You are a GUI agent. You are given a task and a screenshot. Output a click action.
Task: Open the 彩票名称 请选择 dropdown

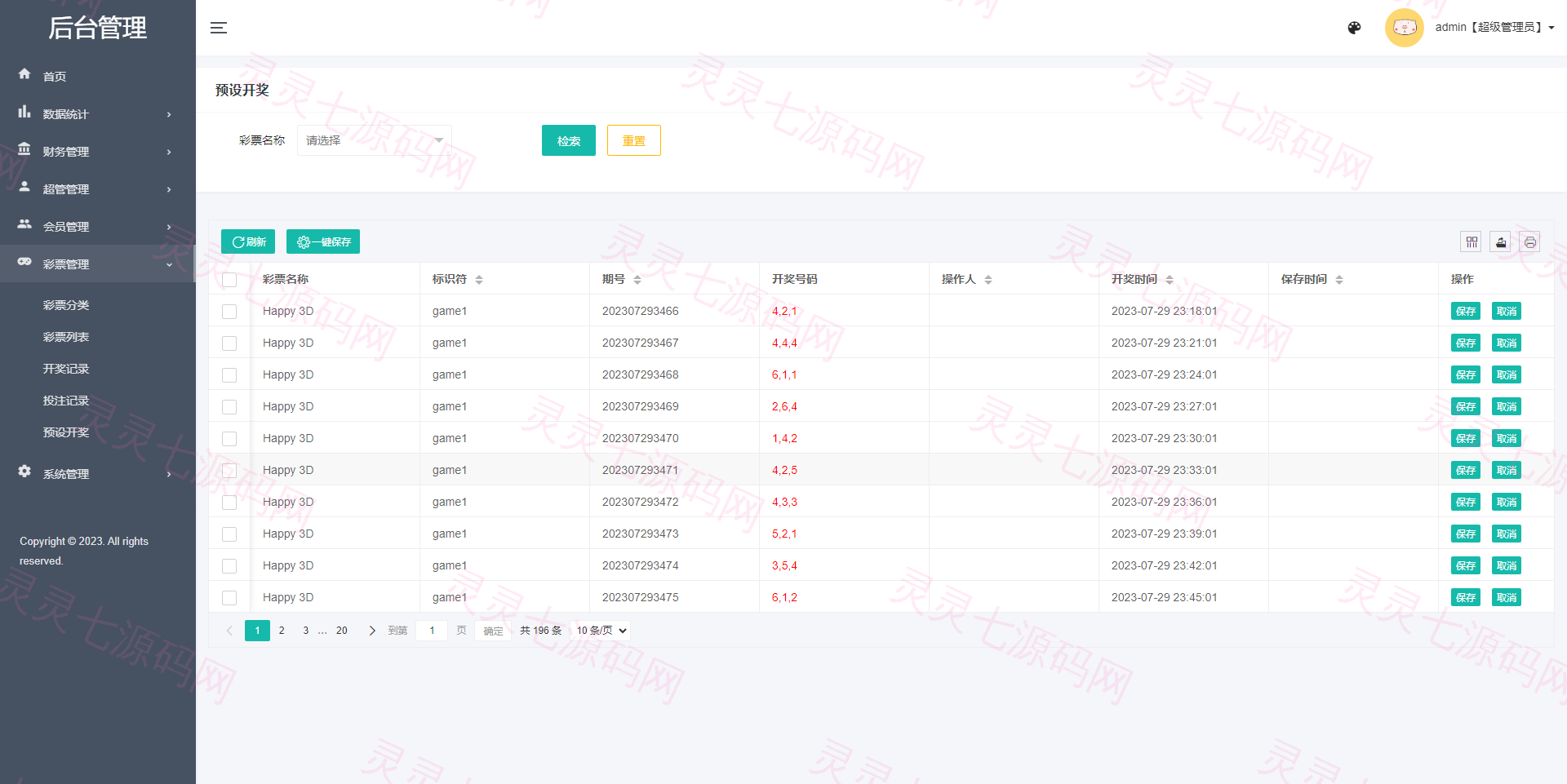pos(375,140)
